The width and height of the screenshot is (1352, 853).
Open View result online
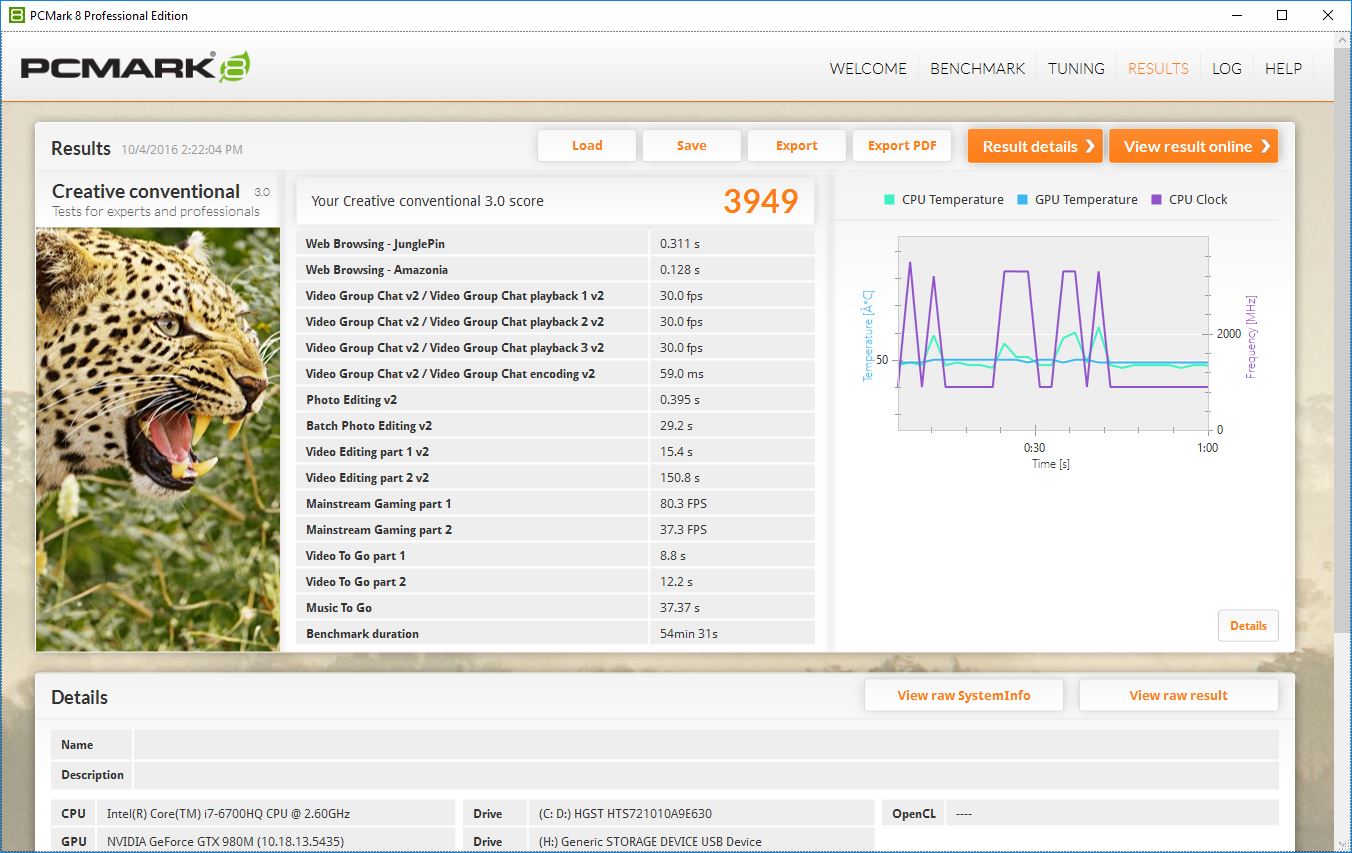click(1193, 146)
